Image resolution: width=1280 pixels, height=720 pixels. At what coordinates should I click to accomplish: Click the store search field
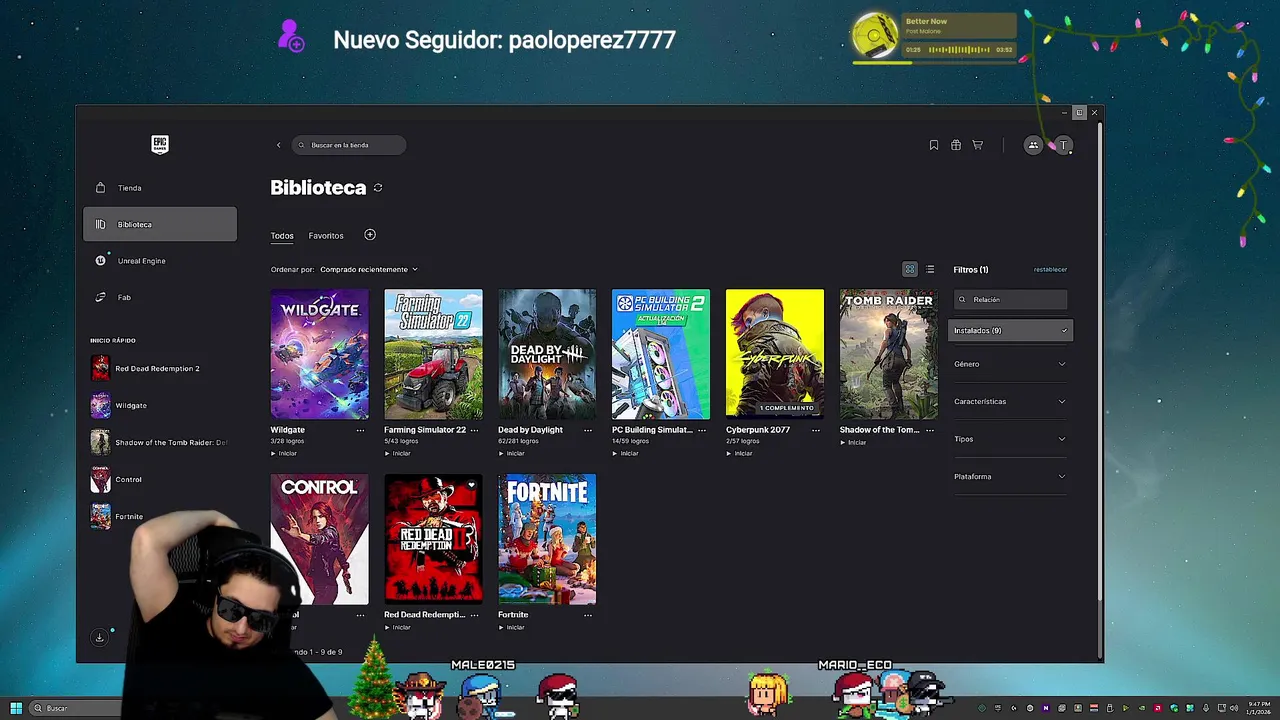coord(349,145)
